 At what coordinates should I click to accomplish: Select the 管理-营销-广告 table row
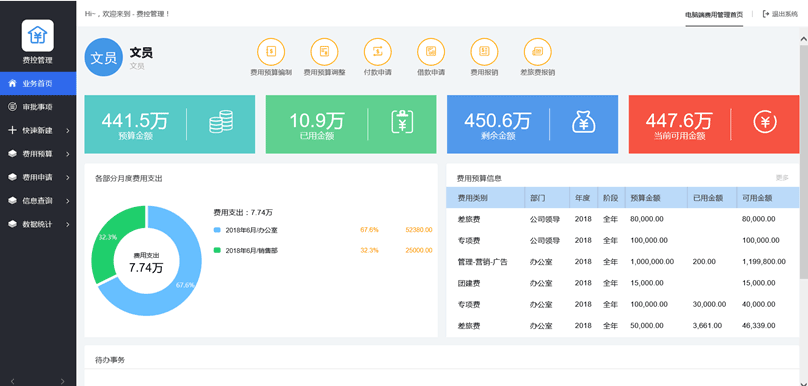click(622, 262)
